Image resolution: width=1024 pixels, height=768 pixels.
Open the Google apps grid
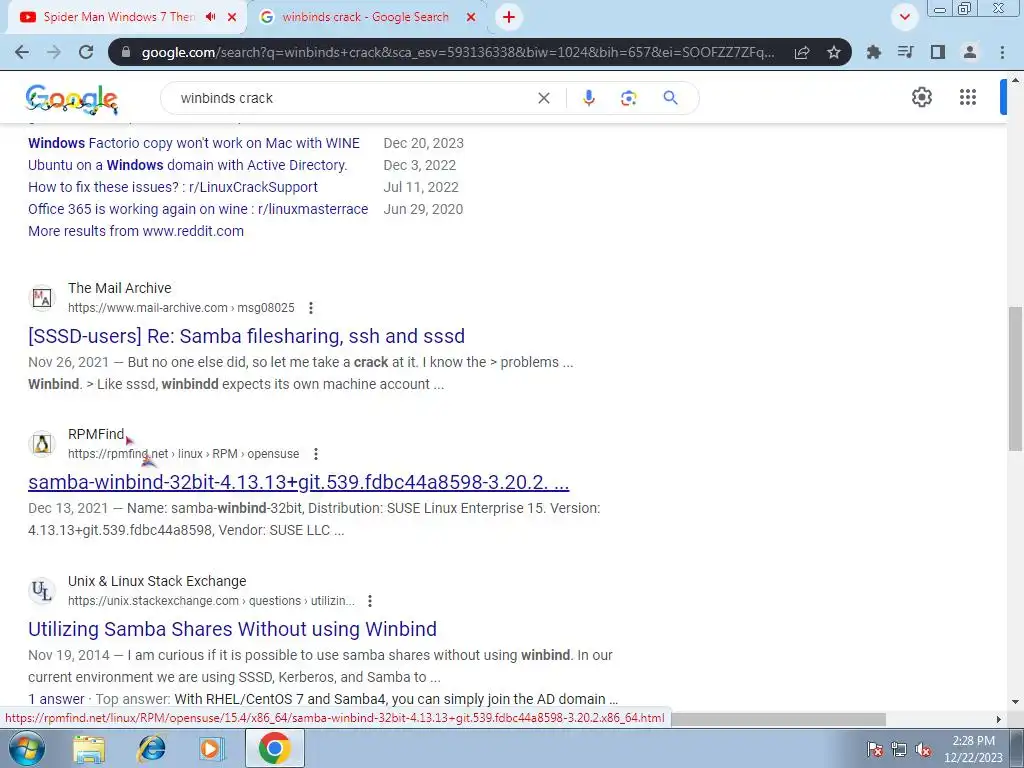968,97
